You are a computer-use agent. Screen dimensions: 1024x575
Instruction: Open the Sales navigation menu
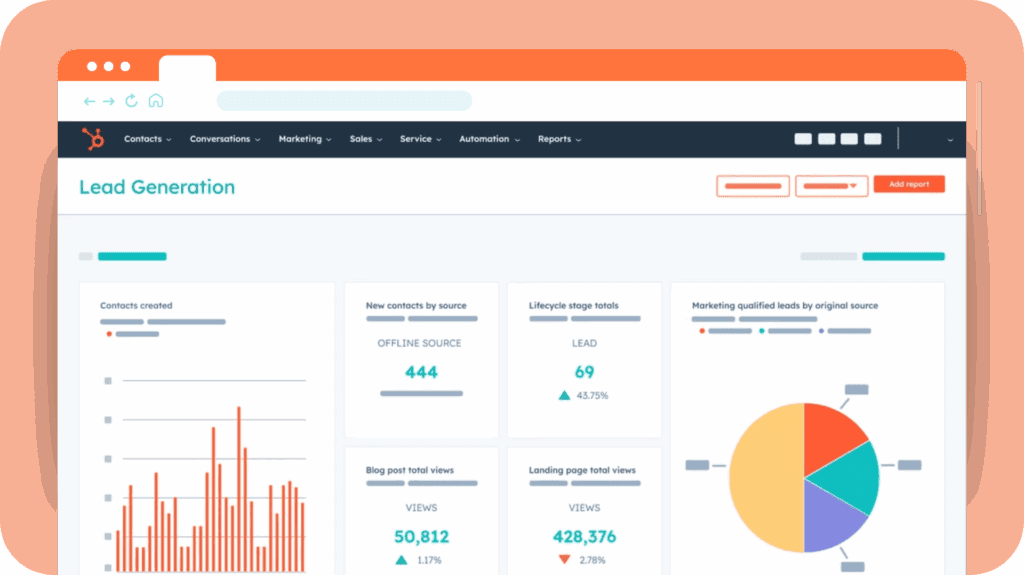[365, 139]
